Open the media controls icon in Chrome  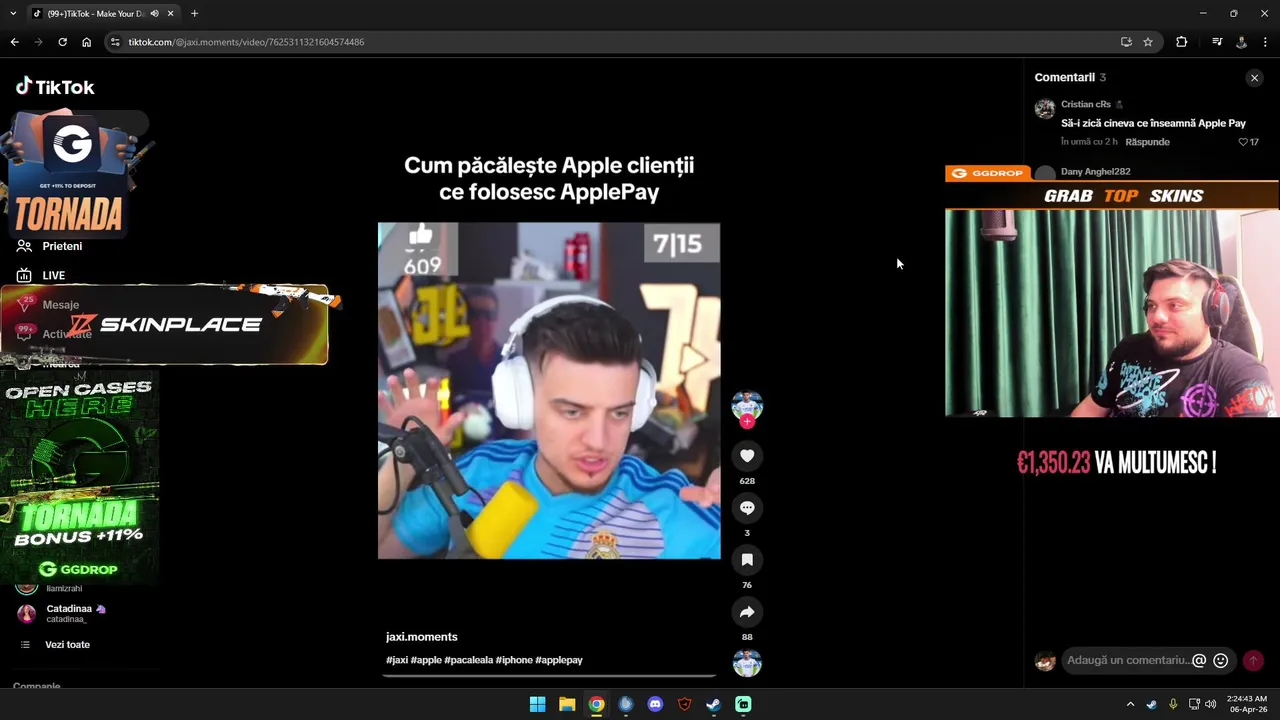click(x=1217, y=42)
